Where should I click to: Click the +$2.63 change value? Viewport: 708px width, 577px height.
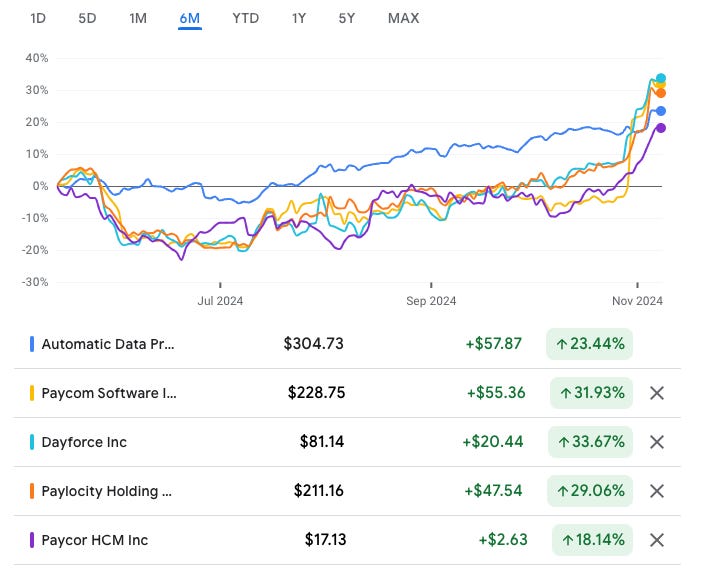coord(503,540)
